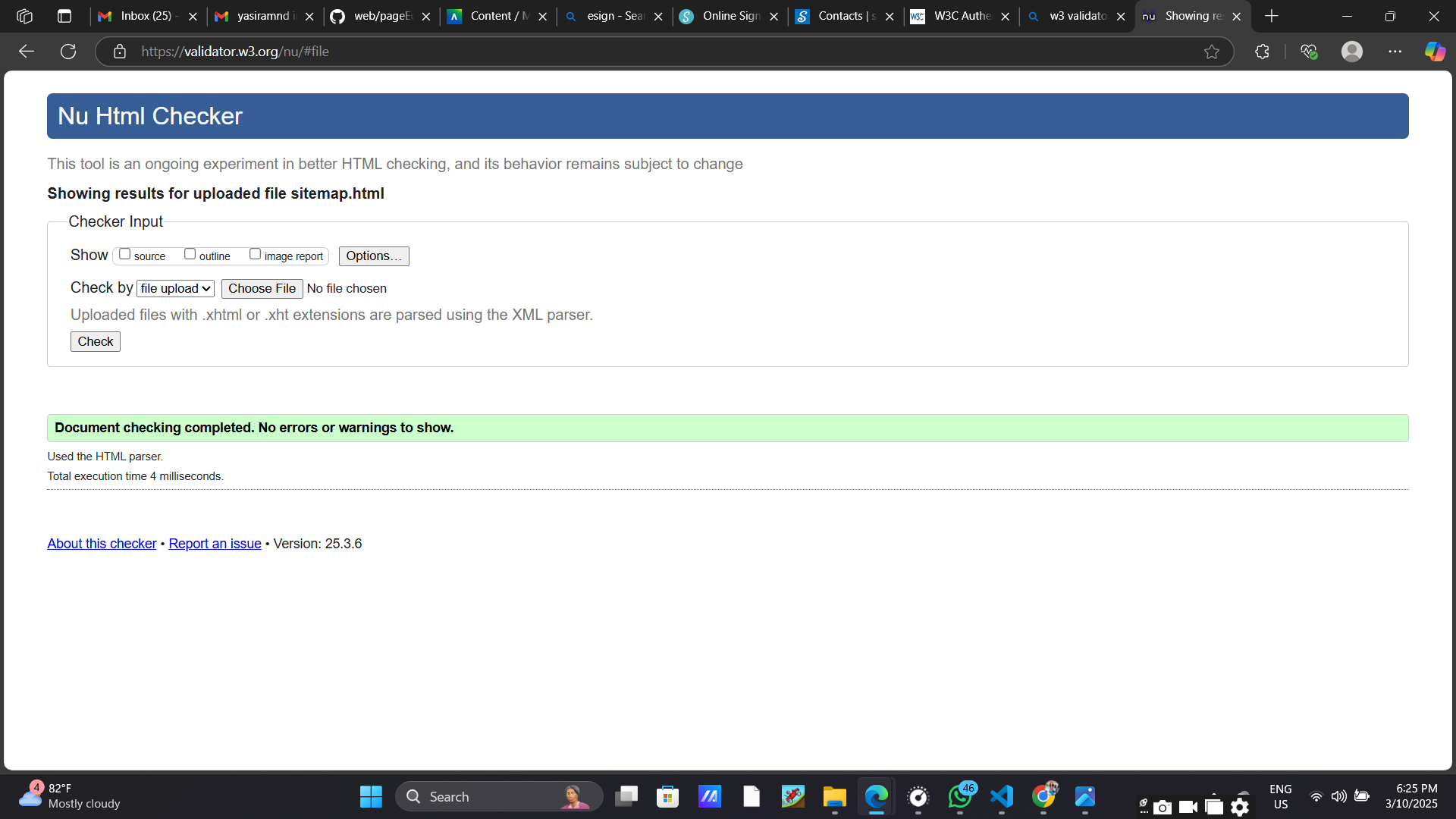Open the browser extensions puzzle icon
1456x819 pixels.
coord(1262,52)
